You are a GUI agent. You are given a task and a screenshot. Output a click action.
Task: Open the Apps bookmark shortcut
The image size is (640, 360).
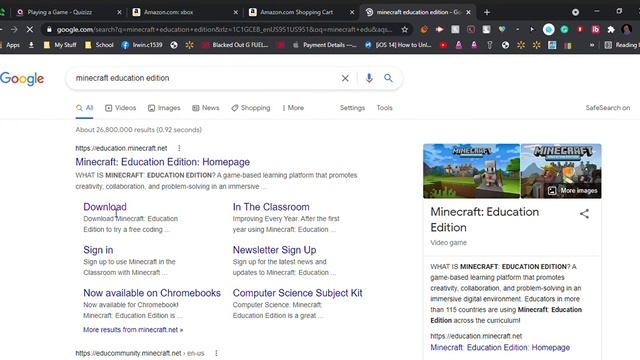point(10,45)
